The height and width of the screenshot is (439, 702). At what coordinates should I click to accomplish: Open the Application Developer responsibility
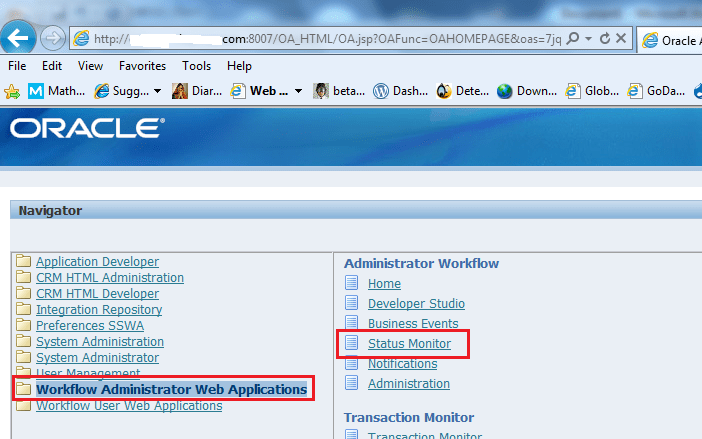coord(97,261)
